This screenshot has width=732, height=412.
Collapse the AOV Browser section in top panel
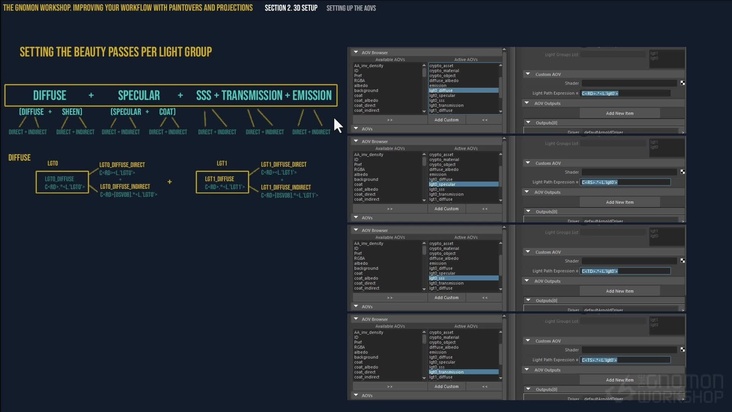pyautogui.click(x=356, y=53)
